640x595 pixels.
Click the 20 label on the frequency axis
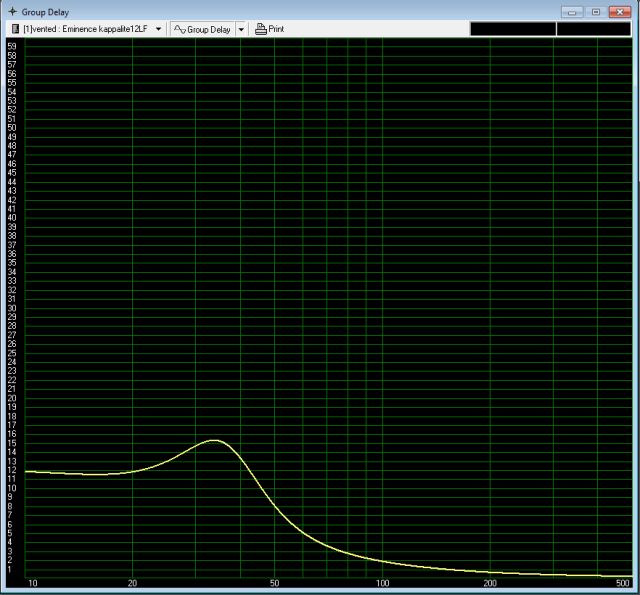coord(132,583)
